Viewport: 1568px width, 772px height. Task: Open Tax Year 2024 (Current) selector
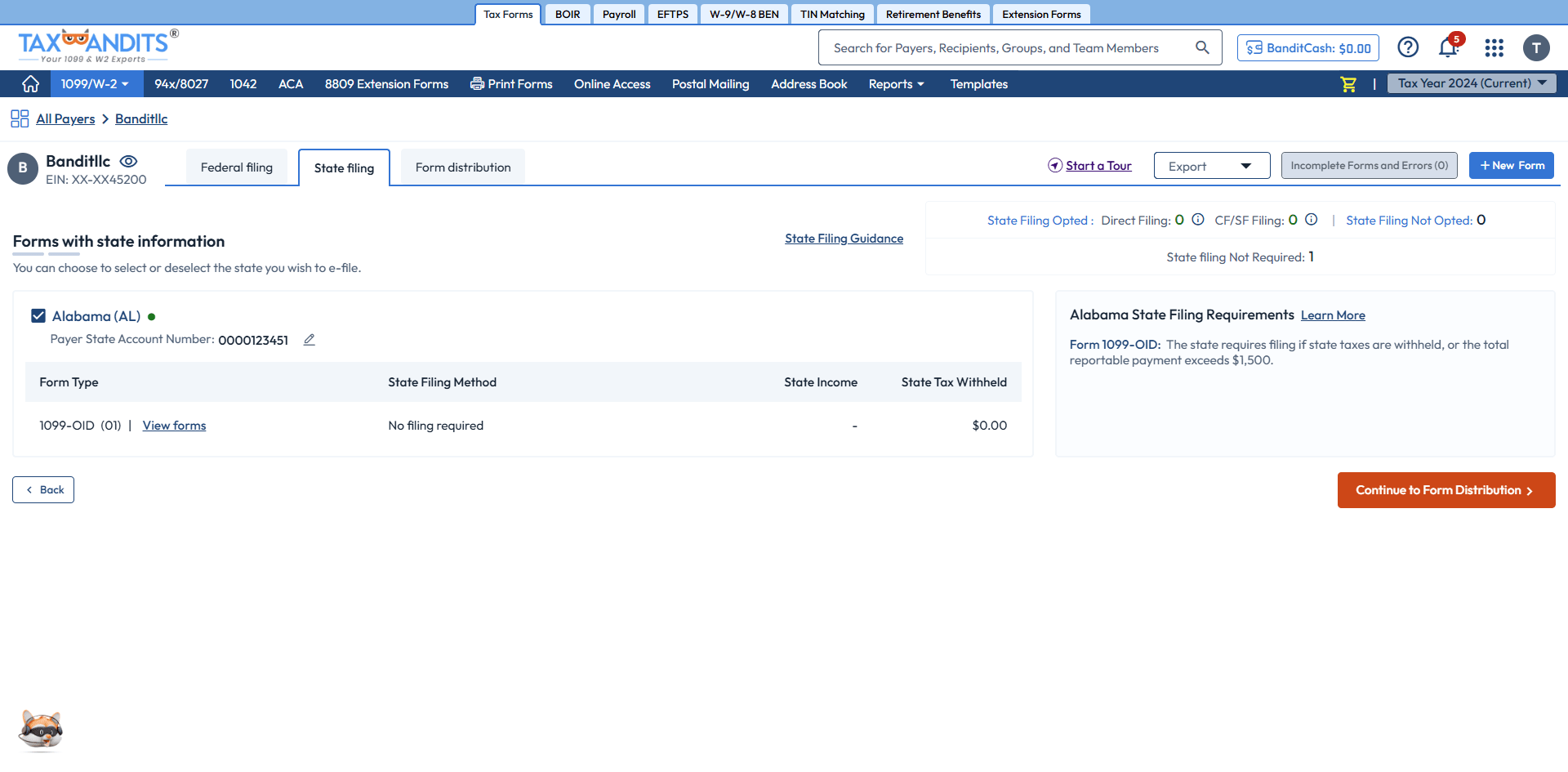pyautogui.click(x=1472, y=83)
